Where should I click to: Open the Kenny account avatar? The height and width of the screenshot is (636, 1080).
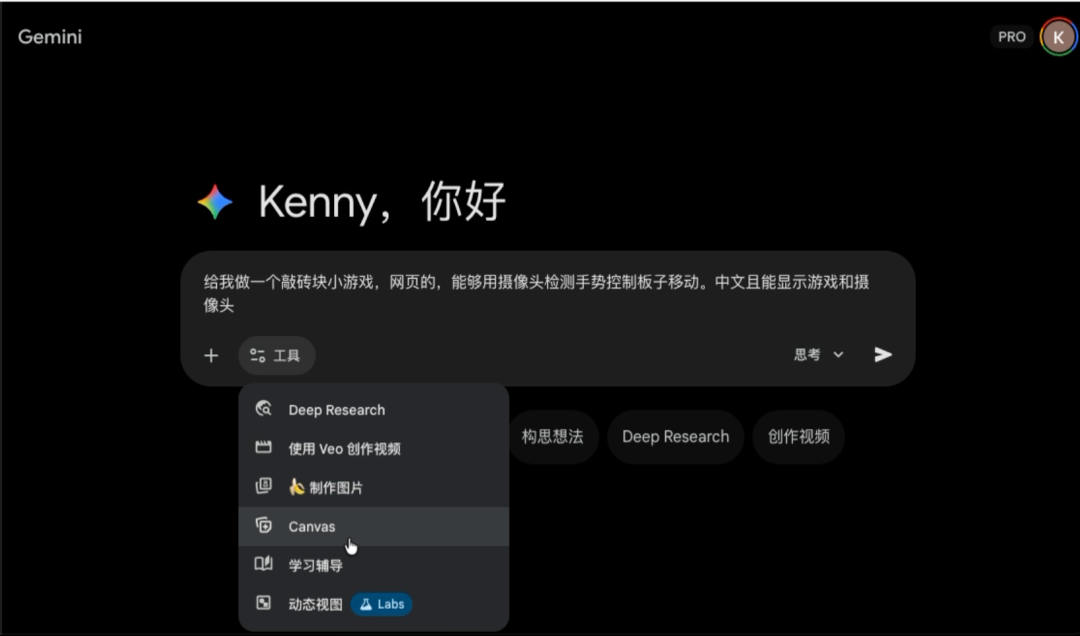(1058, 37)
